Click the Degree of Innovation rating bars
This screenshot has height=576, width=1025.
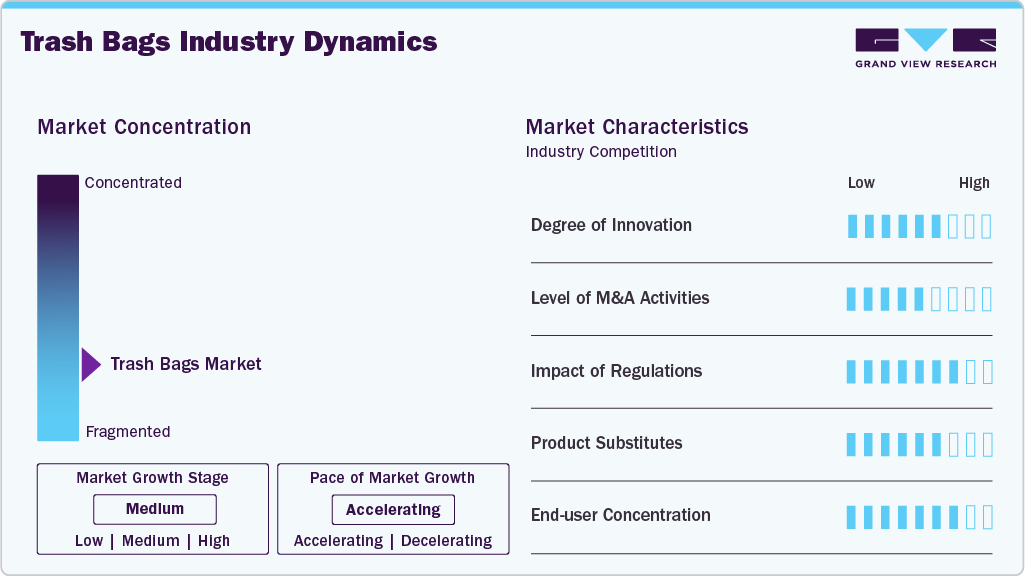click(919, 226)
